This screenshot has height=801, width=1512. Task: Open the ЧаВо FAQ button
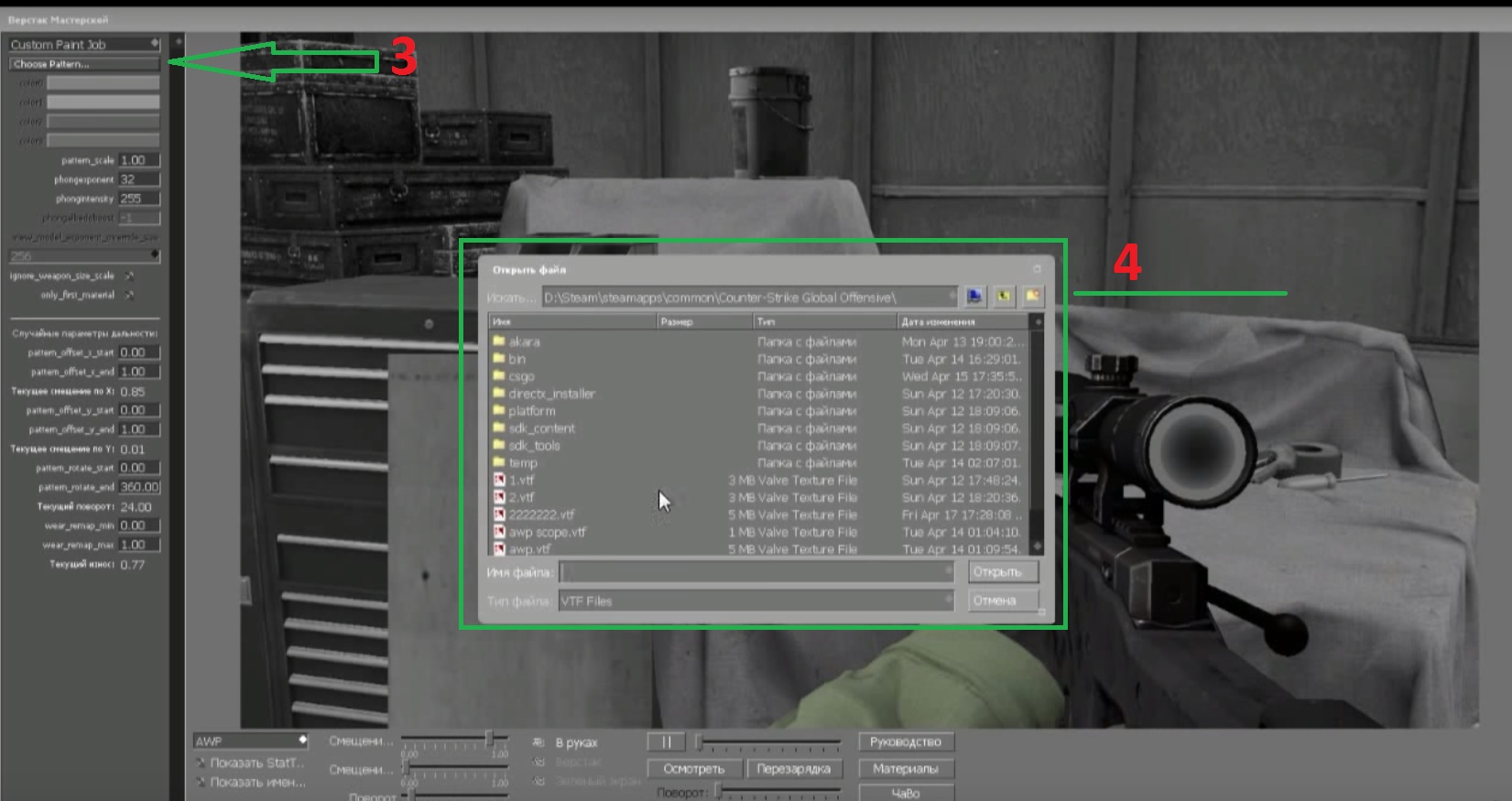906,793
